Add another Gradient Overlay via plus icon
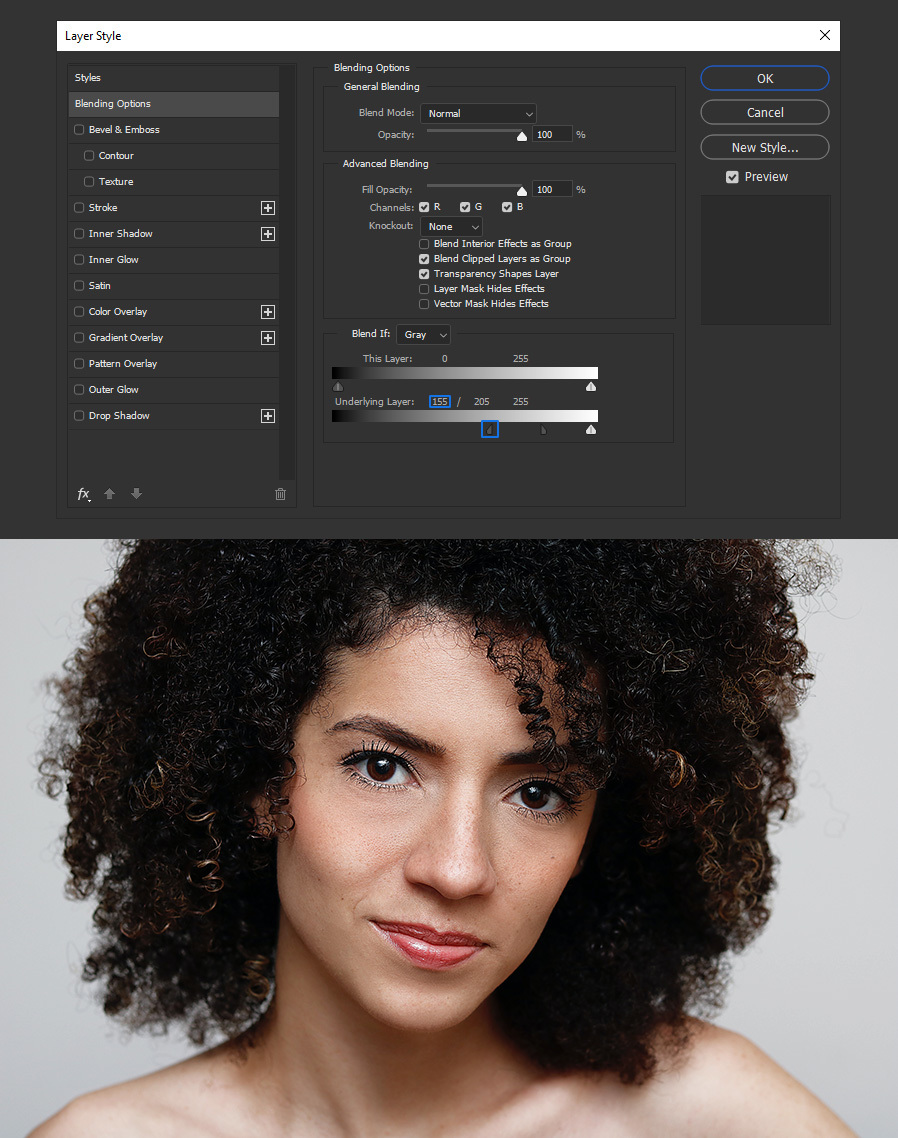The height and width of the screenshot is (1138, 898). (268, 338)
